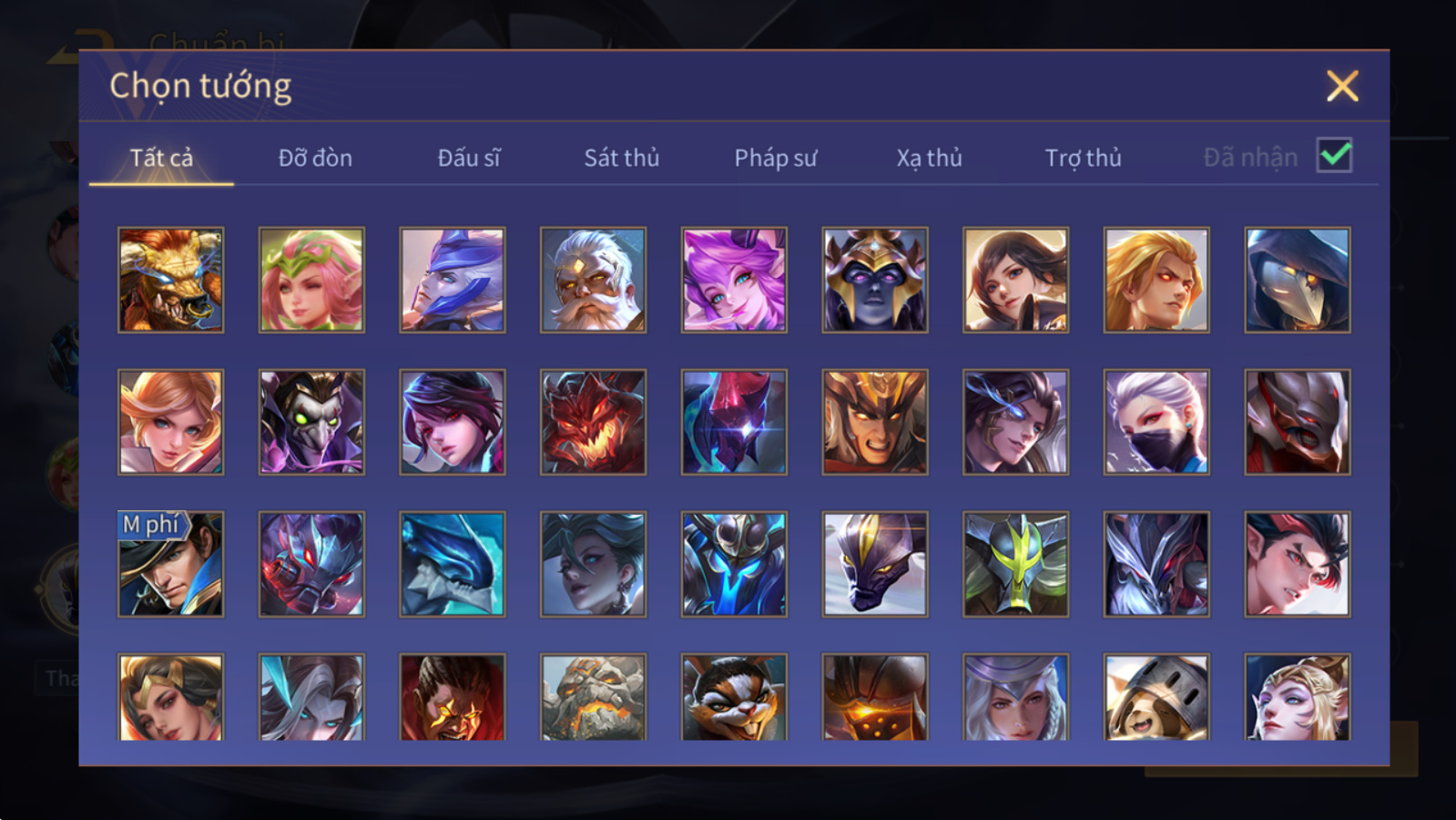Pick the raccoon hero portrait
1456x820 pixels.
(x=734, y=697)
